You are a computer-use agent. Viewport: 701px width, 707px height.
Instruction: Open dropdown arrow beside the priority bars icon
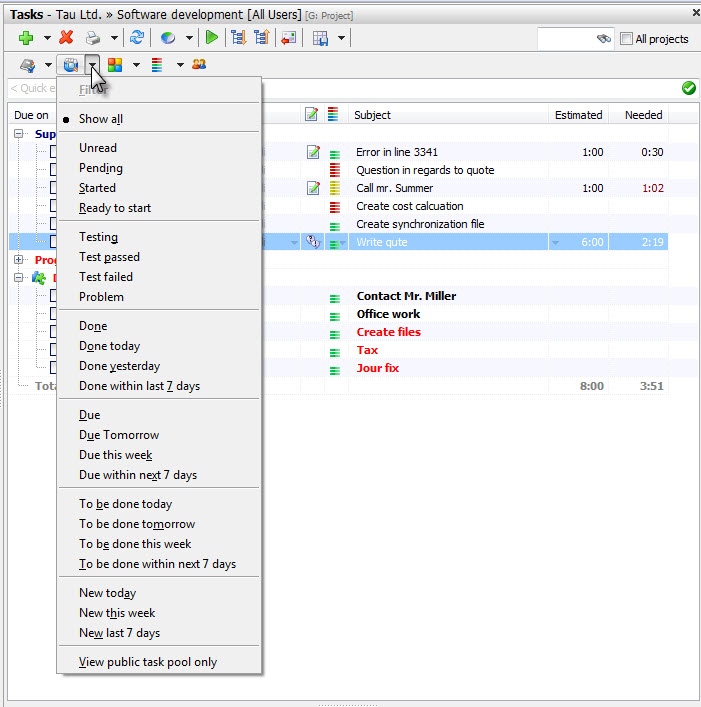[x=180, y=65]
